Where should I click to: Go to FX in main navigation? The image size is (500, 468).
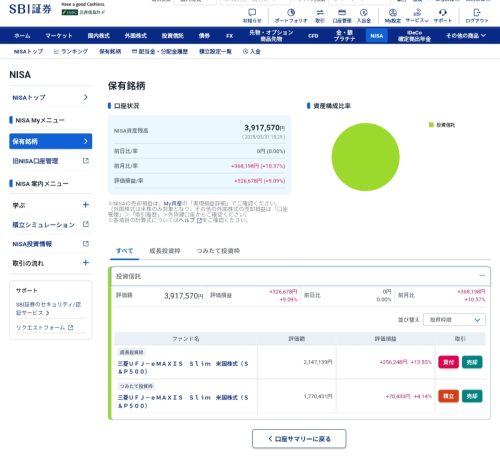(230, 36)
